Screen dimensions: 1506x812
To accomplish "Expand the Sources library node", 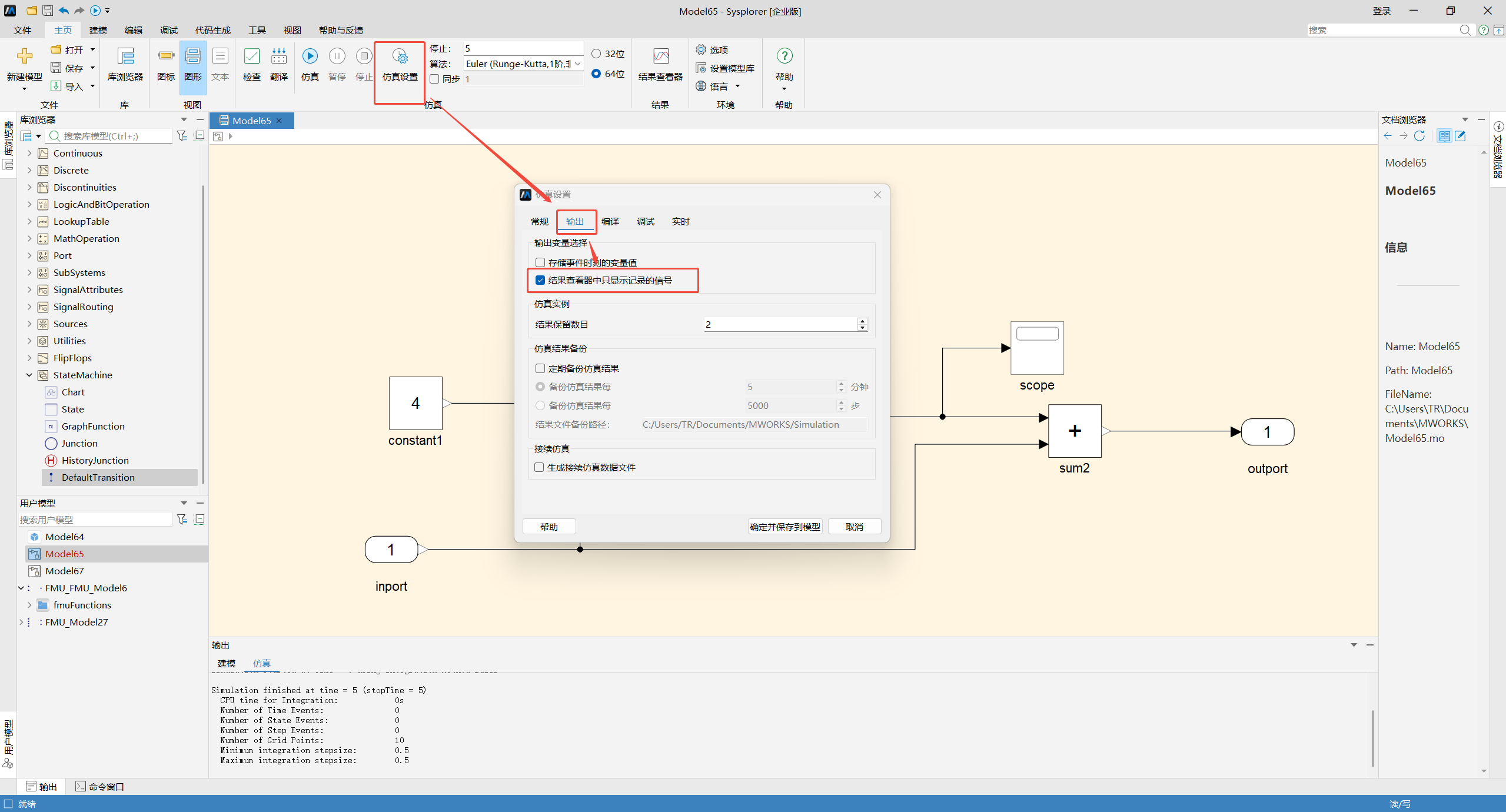I will (x=29, y=324).
